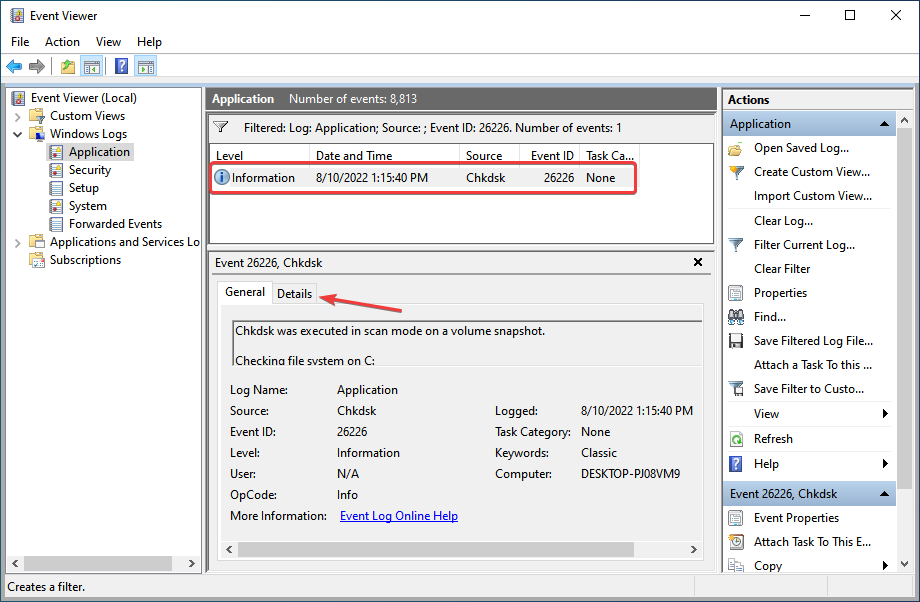The height and width of the screenshot is (602, 920).
Task: Toggle the console tree pane icon
Action: (x=92, y=66)
